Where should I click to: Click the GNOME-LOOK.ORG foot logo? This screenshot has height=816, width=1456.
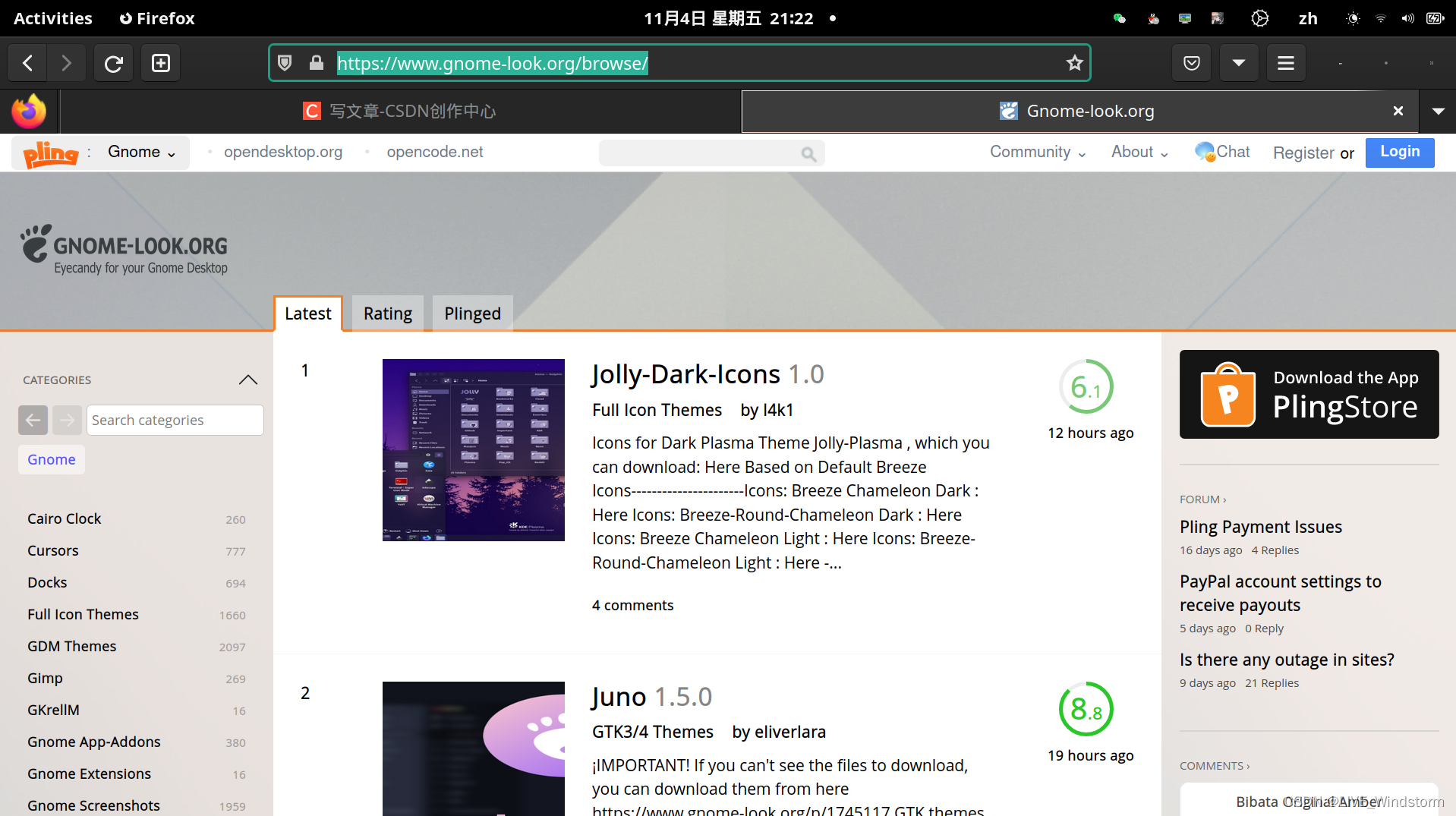[x=124, y=249]
